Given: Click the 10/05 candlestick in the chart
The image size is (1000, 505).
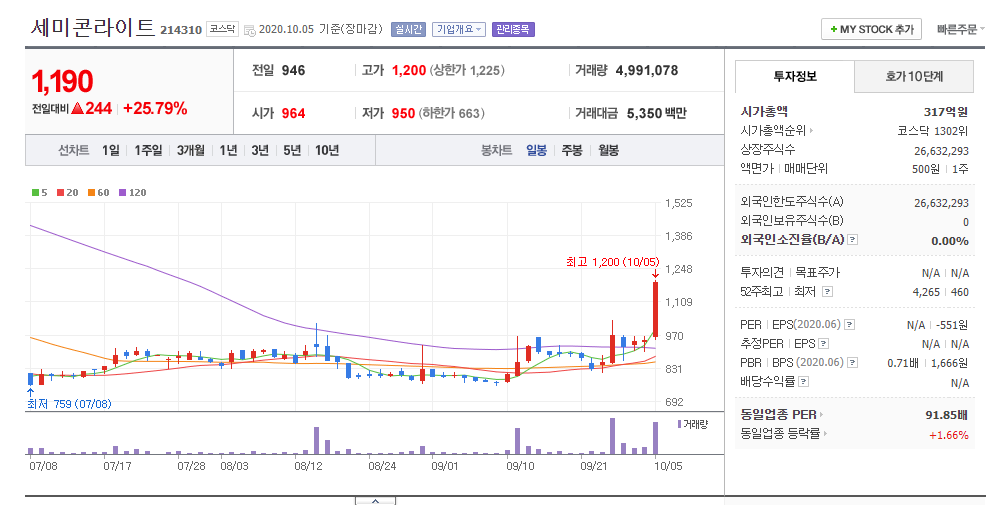Looking at the screenshot, I should point(655,309).
